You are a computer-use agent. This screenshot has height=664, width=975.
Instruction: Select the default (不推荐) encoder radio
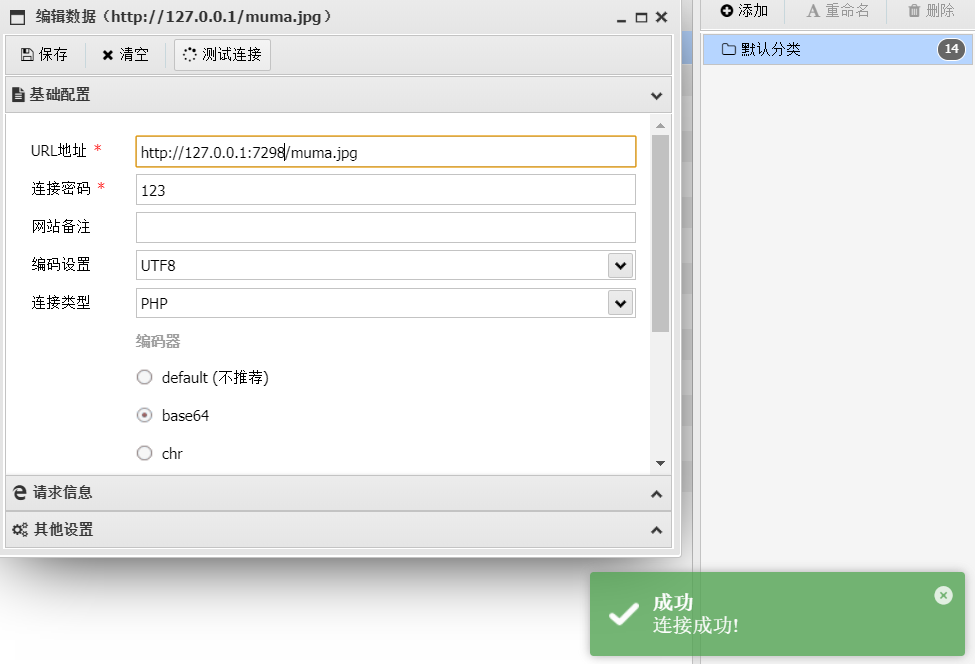144,377
